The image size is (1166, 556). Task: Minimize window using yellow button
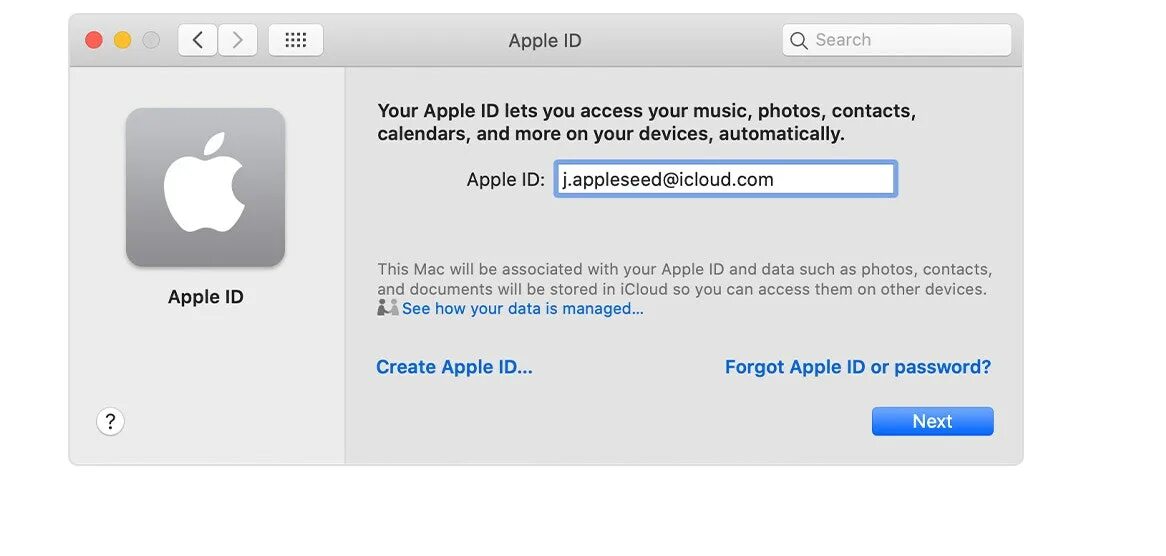[x=123, y=40]
